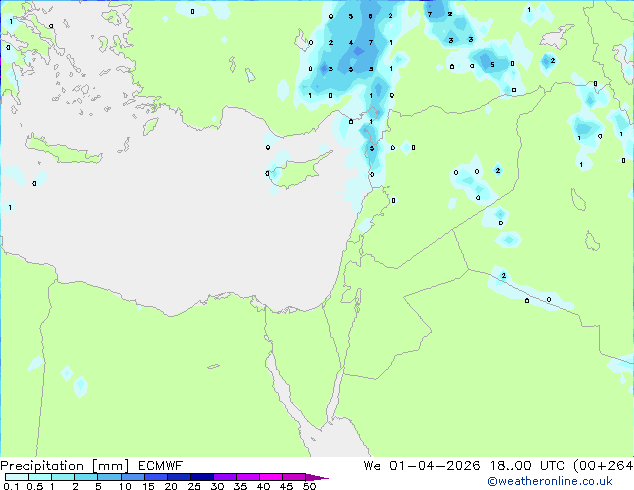Click the '45' legend value label
The height and width of the screenshot is (490, 634).
(x=286, y=486)
